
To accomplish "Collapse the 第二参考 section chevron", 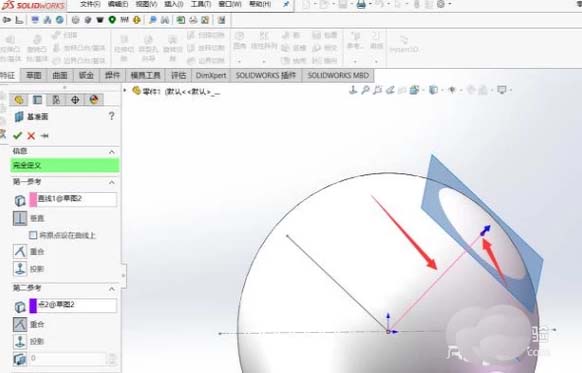I will 111,289.
